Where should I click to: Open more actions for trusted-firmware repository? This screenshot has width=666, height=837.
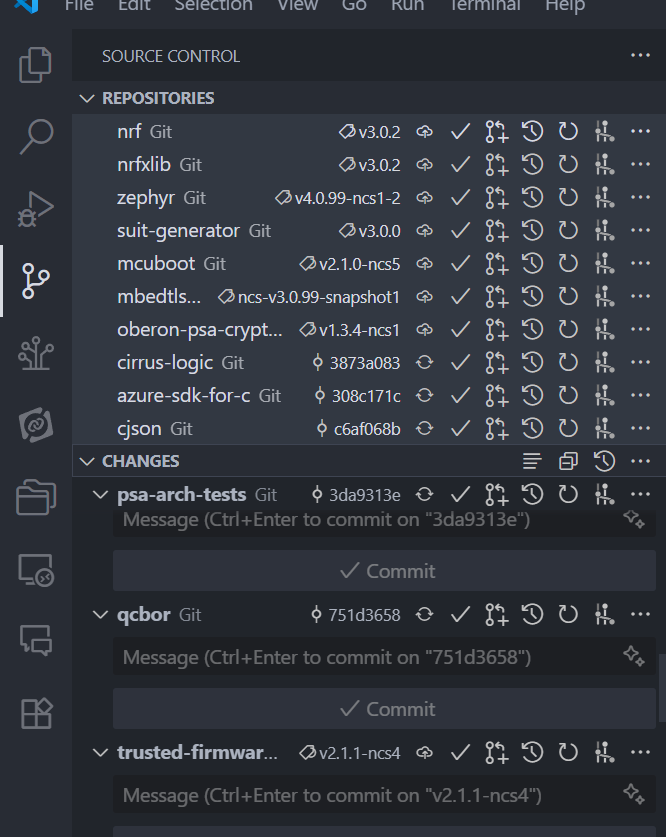pyautogui.click(x=640, y=752)
